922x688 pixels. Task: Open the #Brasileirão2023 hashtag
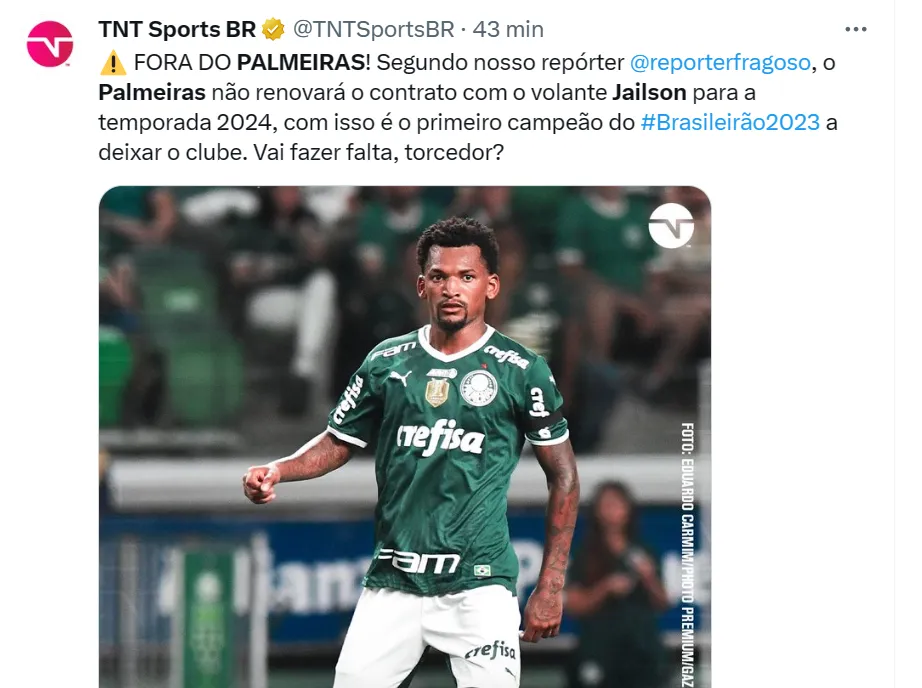coord(730,122)
